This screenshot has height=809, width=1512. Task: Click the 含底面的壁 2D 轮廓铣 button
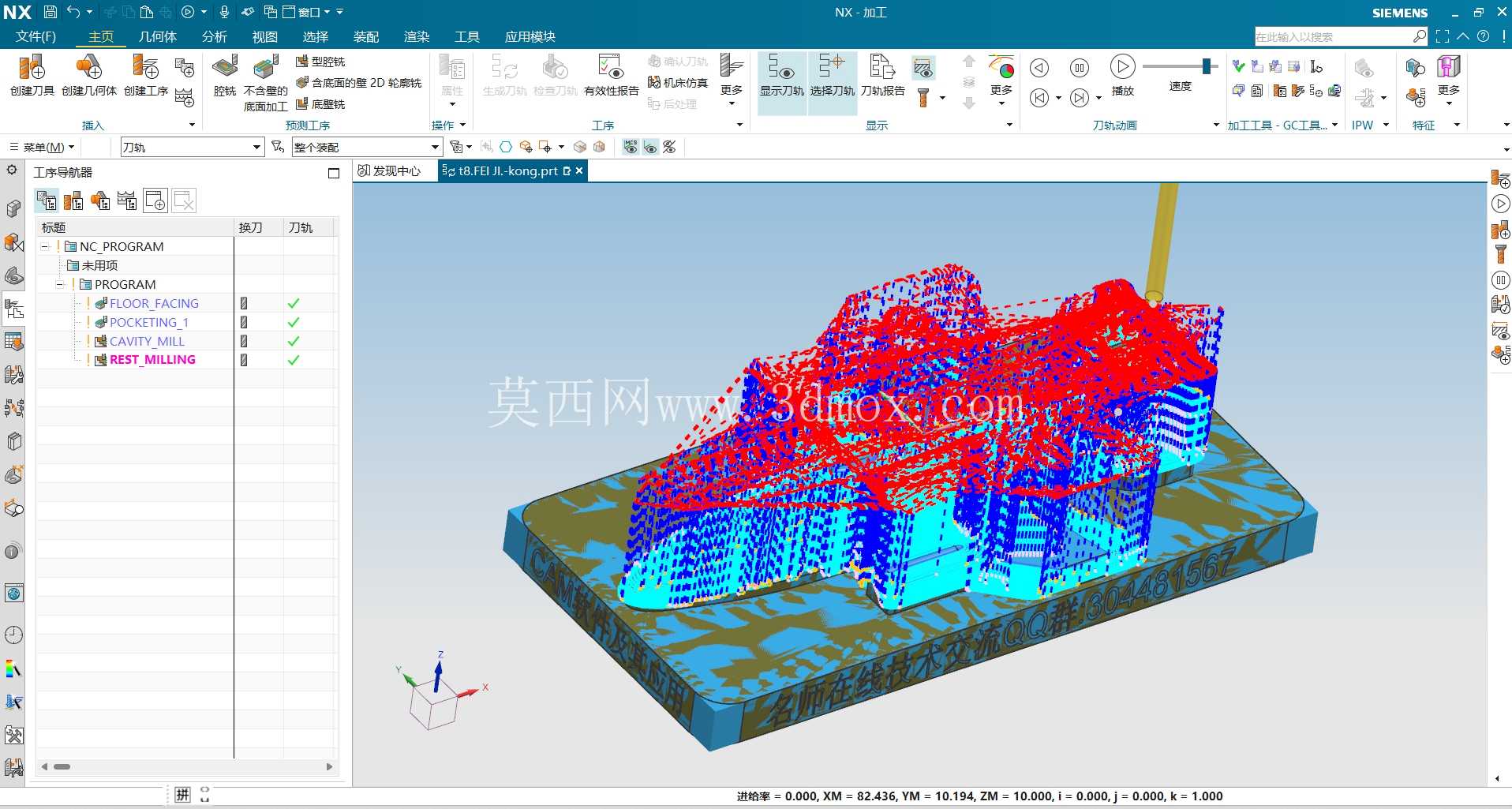tap(358, 82)
